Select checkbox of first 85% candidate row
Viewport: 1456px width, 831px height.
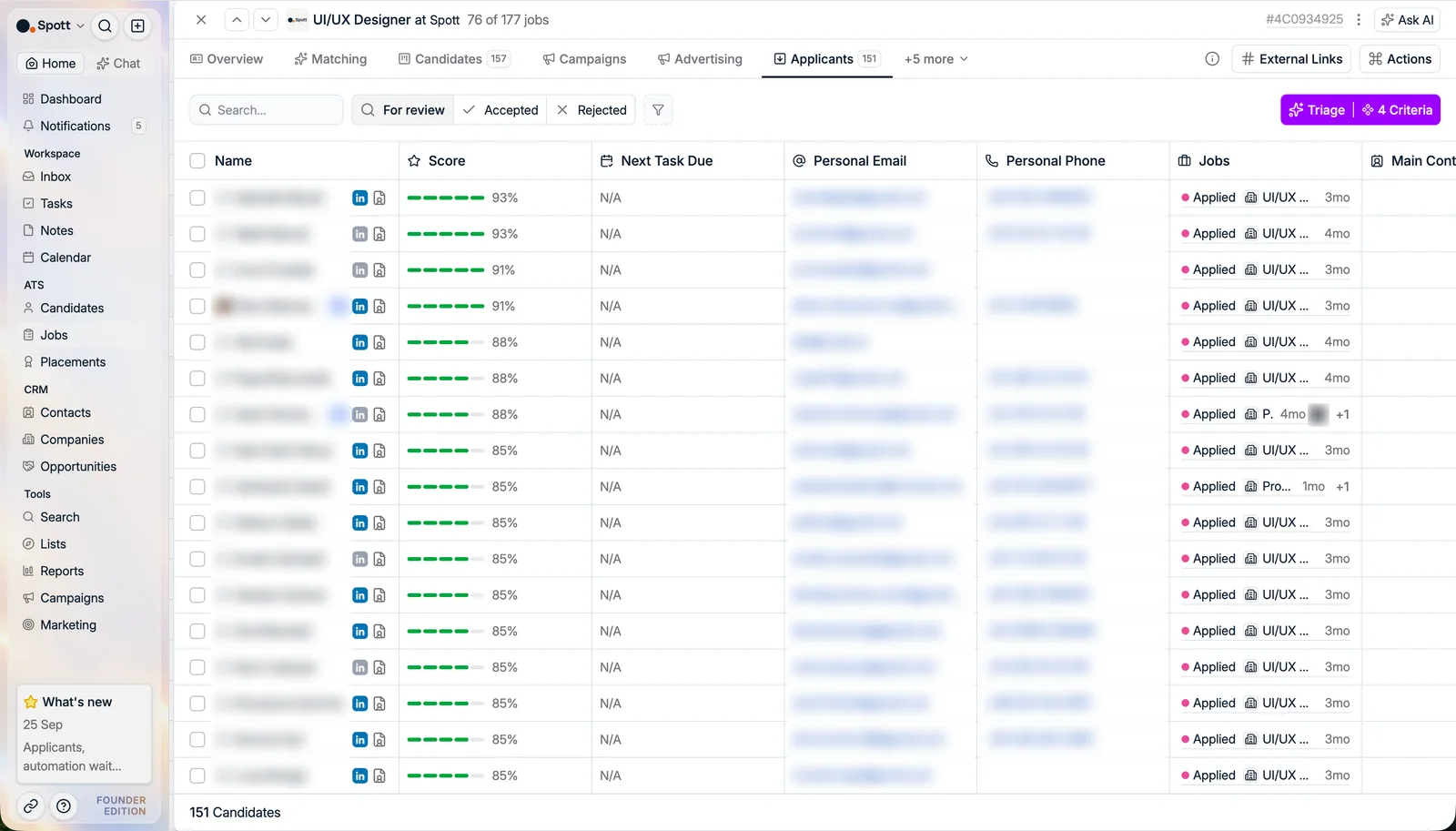[197, 451]
